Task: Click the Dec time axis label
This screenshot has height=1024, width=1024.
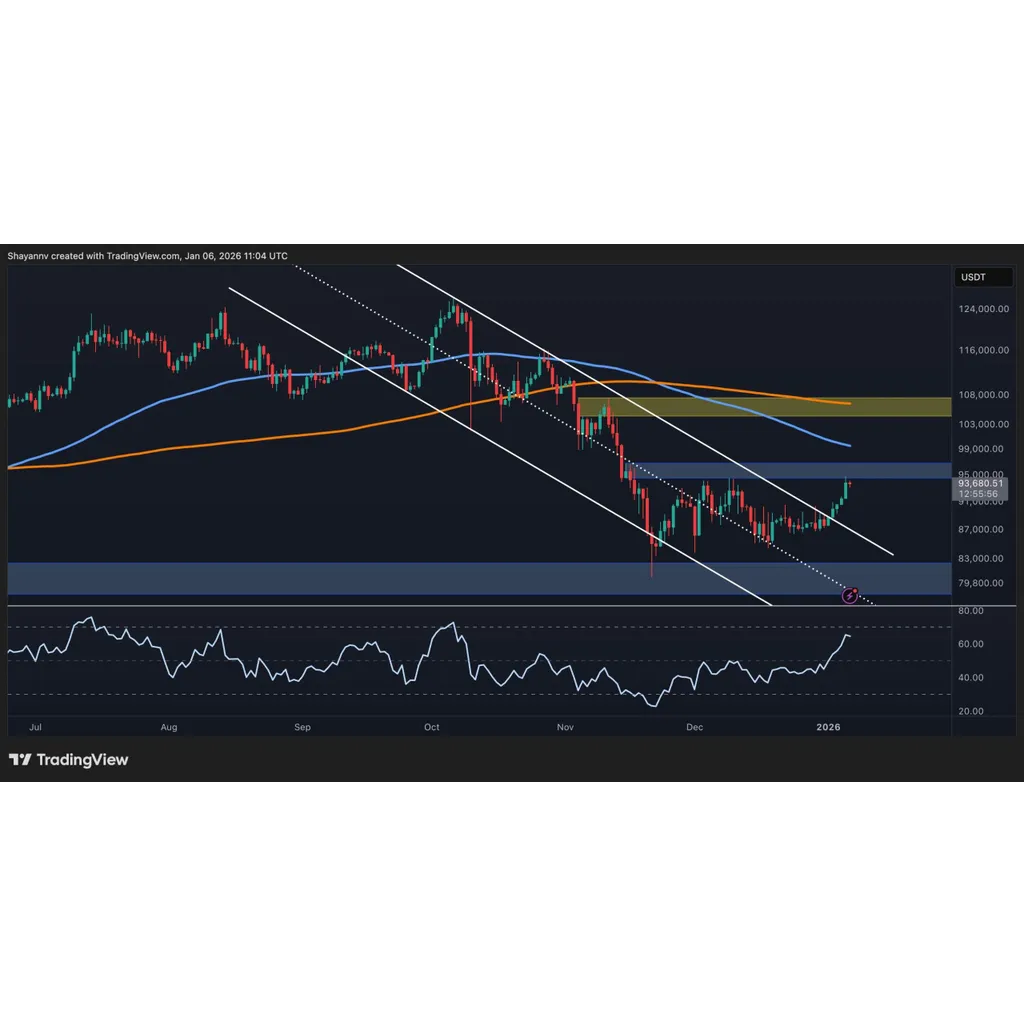Action: point(694,727)
